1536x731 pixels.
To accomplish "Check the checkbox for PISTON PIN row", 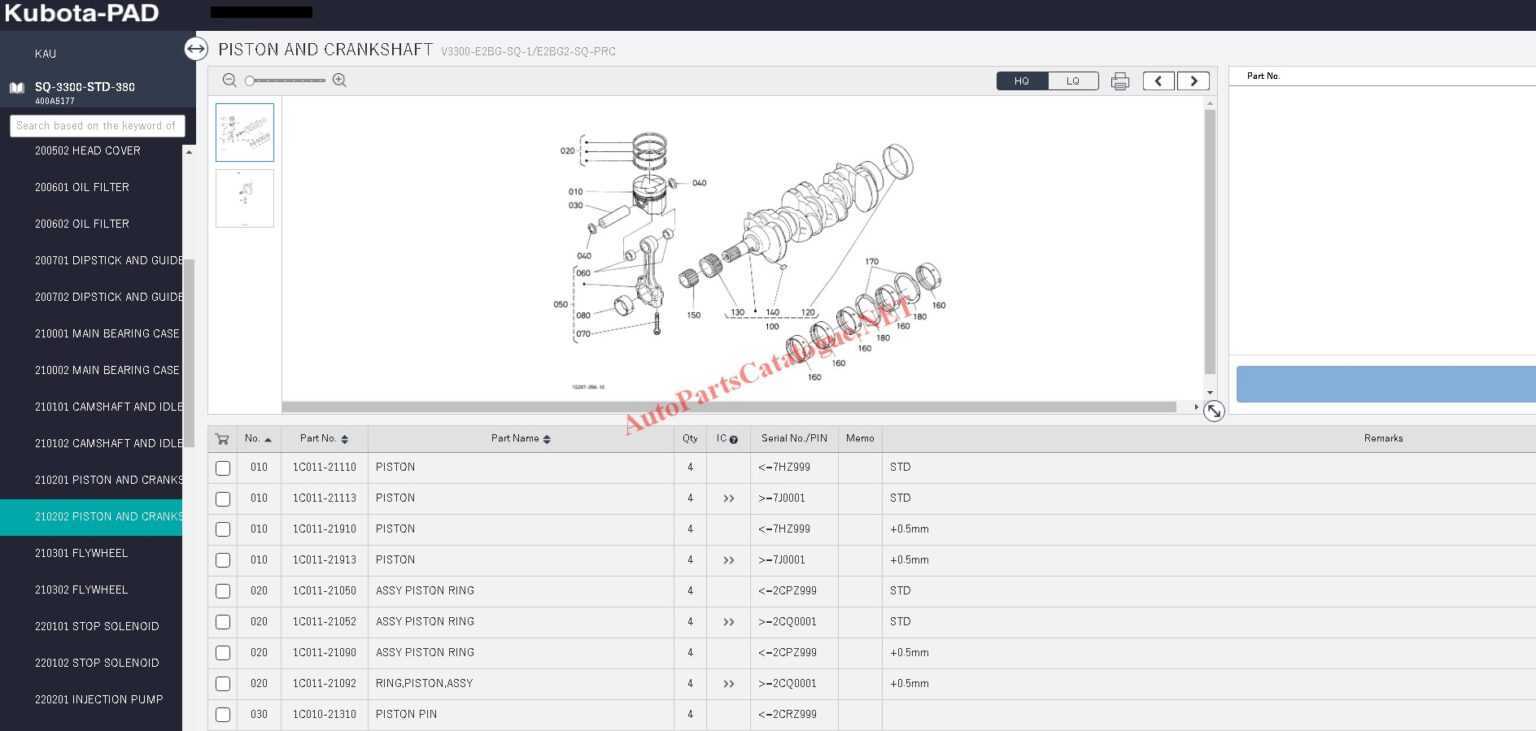I will (x=222, y=714).
